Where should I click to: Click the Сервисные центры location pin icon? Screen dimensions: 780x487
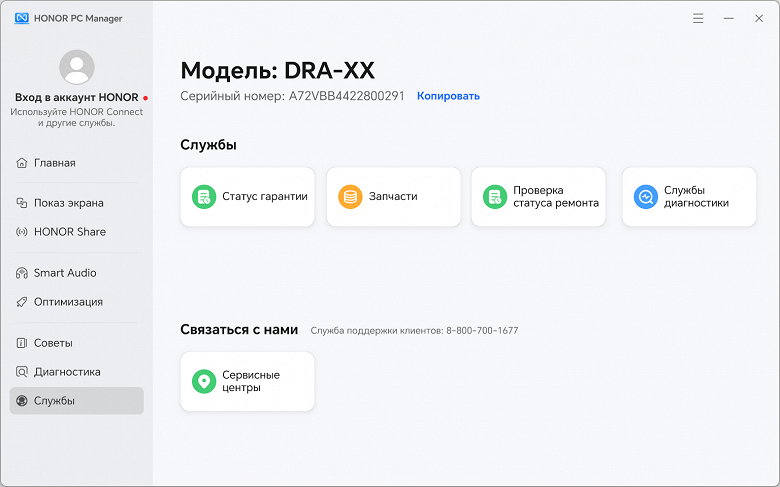point(204,381)
